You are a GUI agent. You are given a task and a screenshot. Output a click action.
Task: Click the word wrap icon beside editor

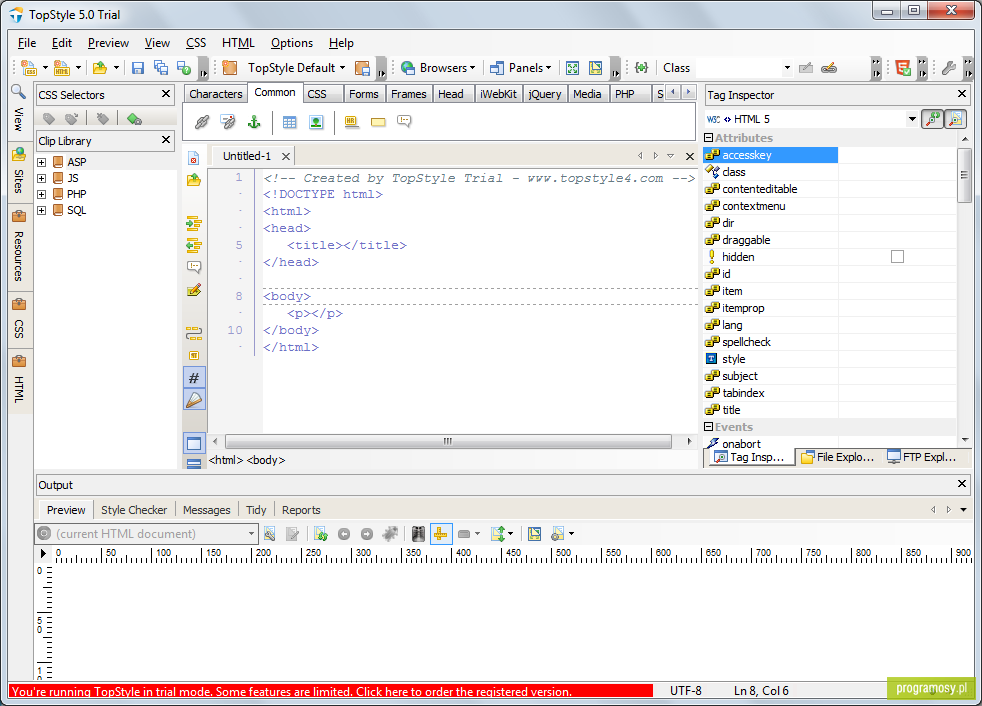coord(194,333)
